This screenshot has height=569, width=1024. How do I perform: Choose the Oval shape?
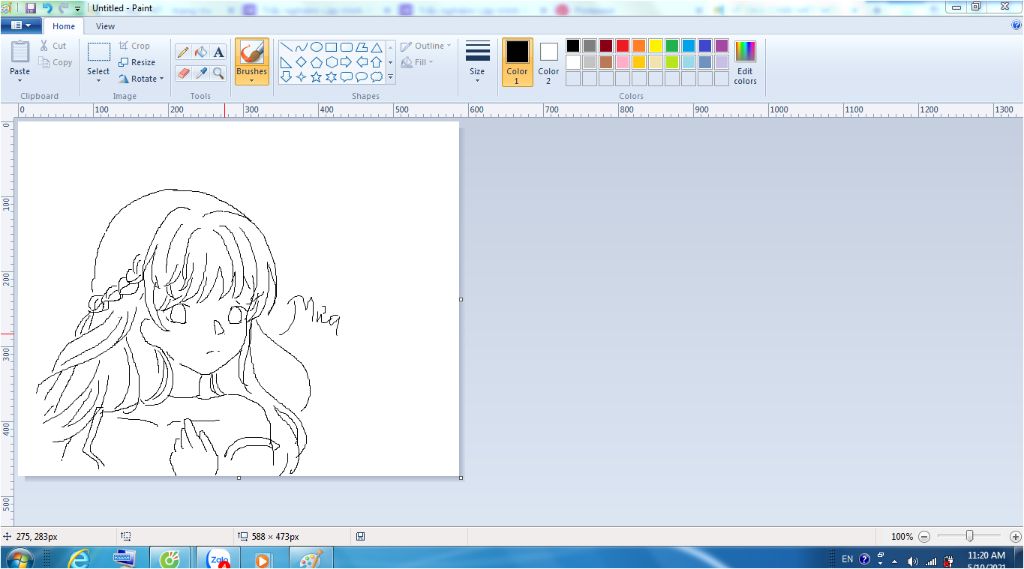pyautogui.click(x=316, y=47)
